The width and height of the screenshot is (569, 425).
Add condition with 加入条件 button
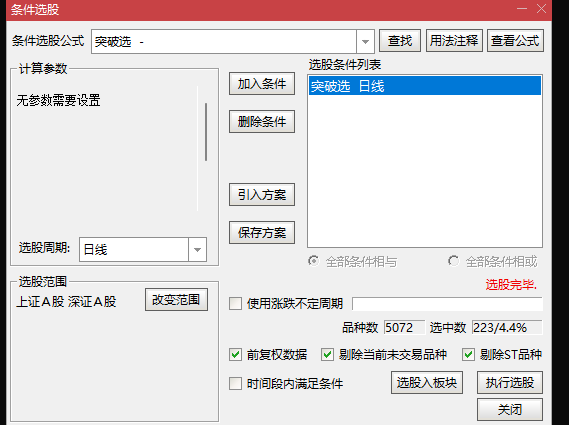(262, 84)
